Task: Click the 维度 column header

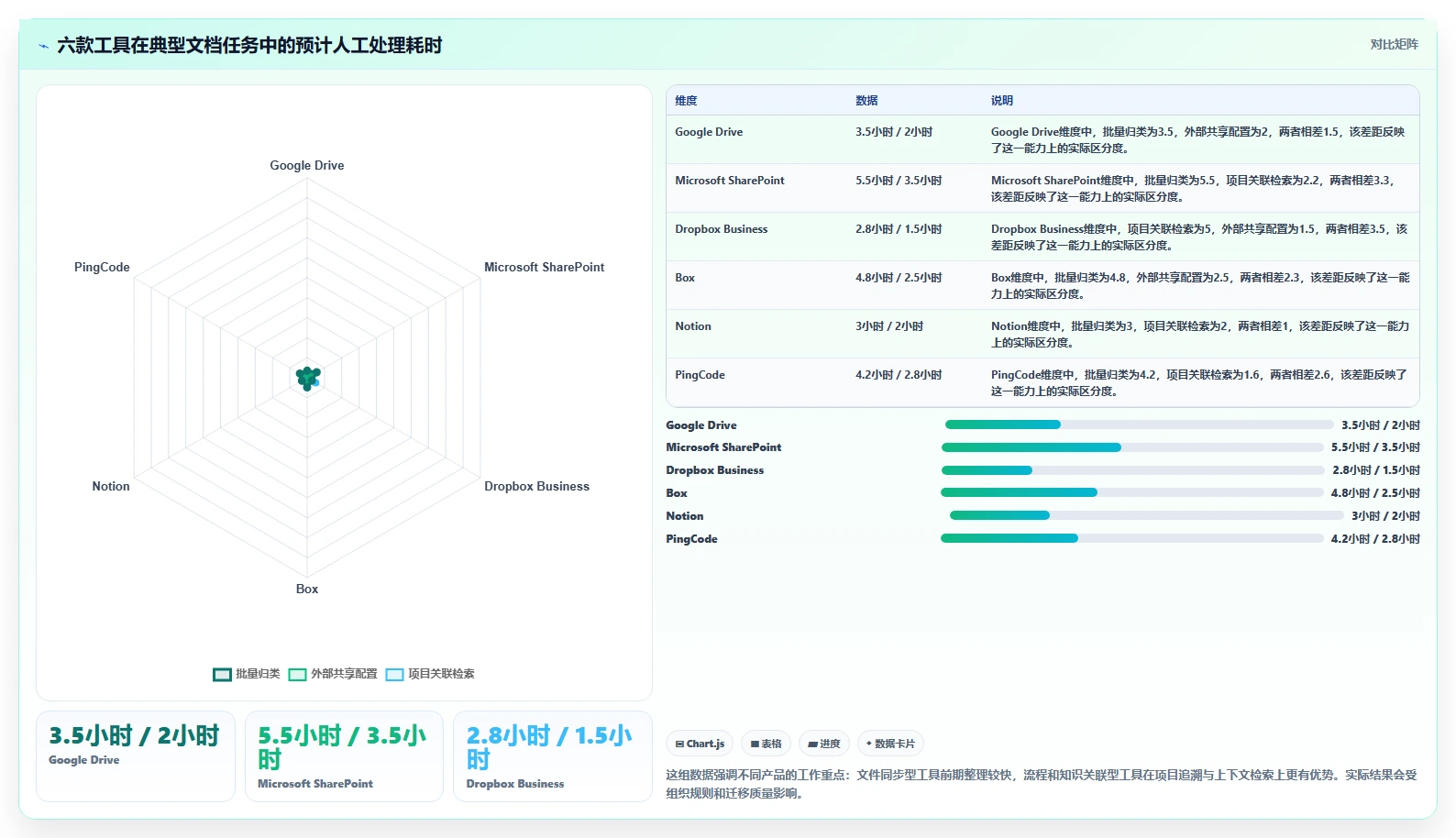Action: point(686,101)
